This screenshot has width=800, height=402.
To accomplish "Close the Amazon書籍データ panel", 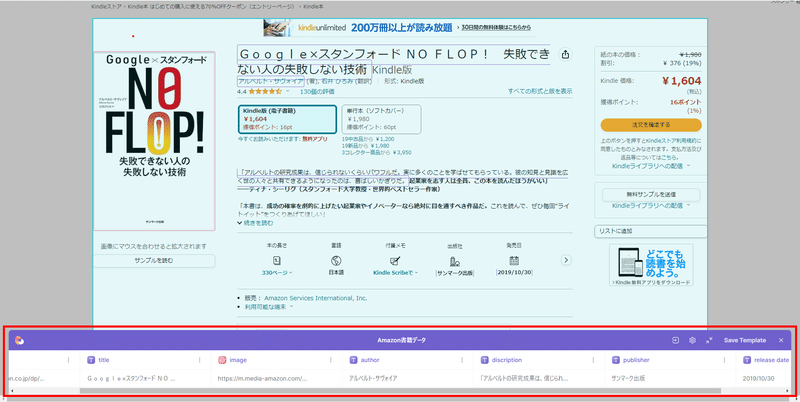I will [x=781, y=340].
